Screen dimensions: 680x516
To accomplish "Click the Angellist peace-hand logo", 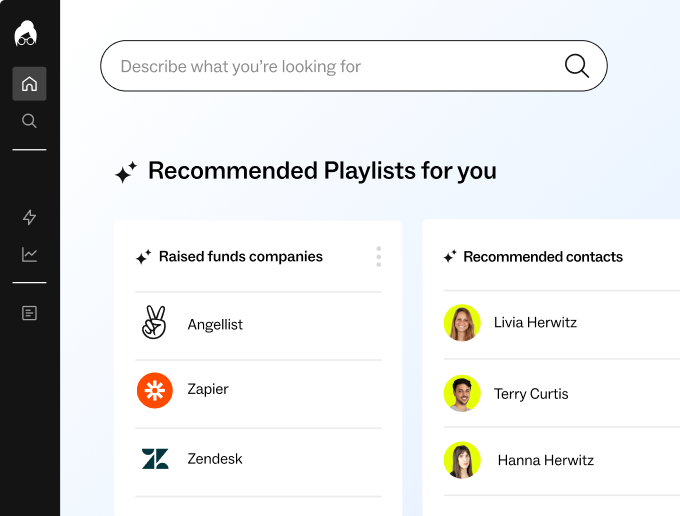I will pyautogui.click(x=154, y=324).
